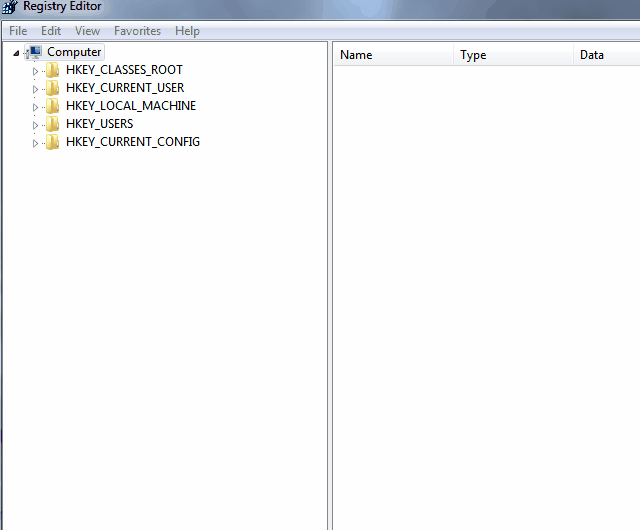
Task: Select the HKEY_CURRENT_CONFIG label
Action: [x=133, y=142]
